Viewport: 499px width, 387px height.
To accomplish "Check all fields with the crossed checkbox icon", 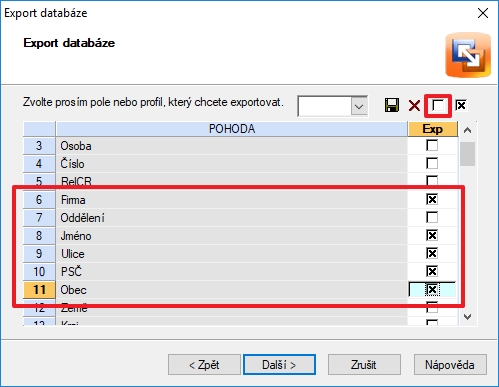I will pyautogui.click(x=461, y=105).
